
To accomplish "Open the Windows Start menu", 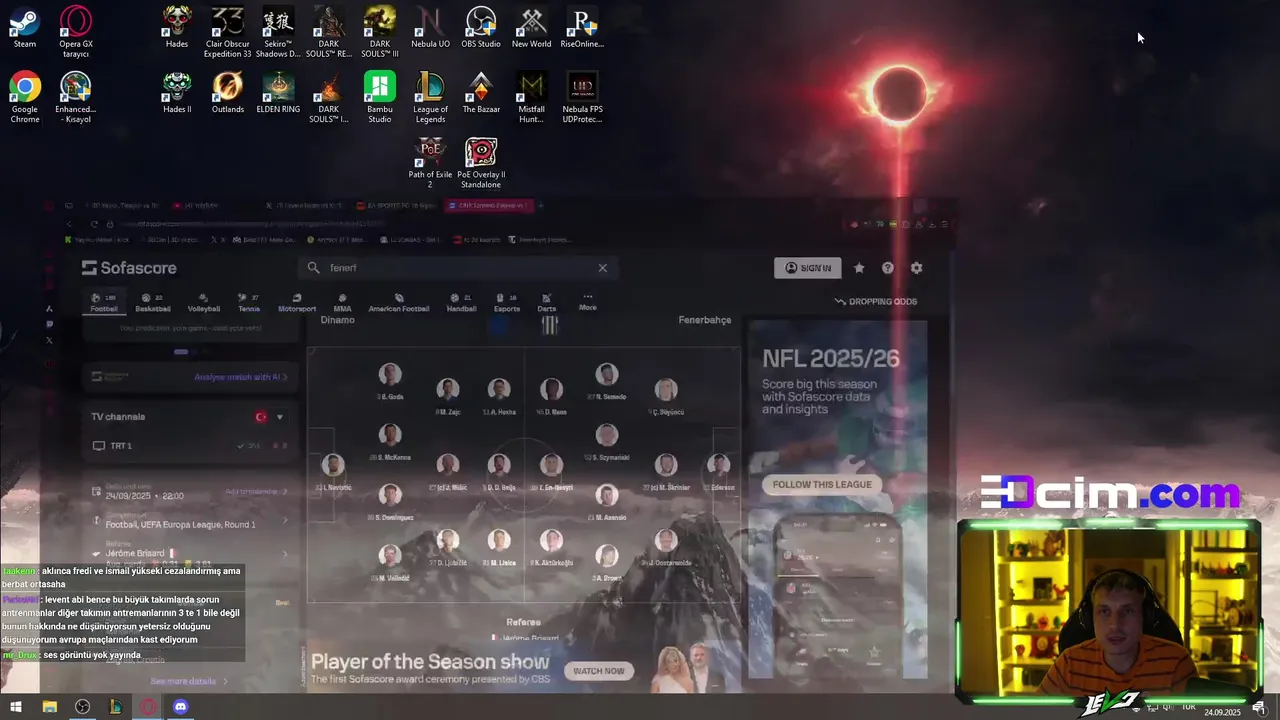I will tap(16, 707).
